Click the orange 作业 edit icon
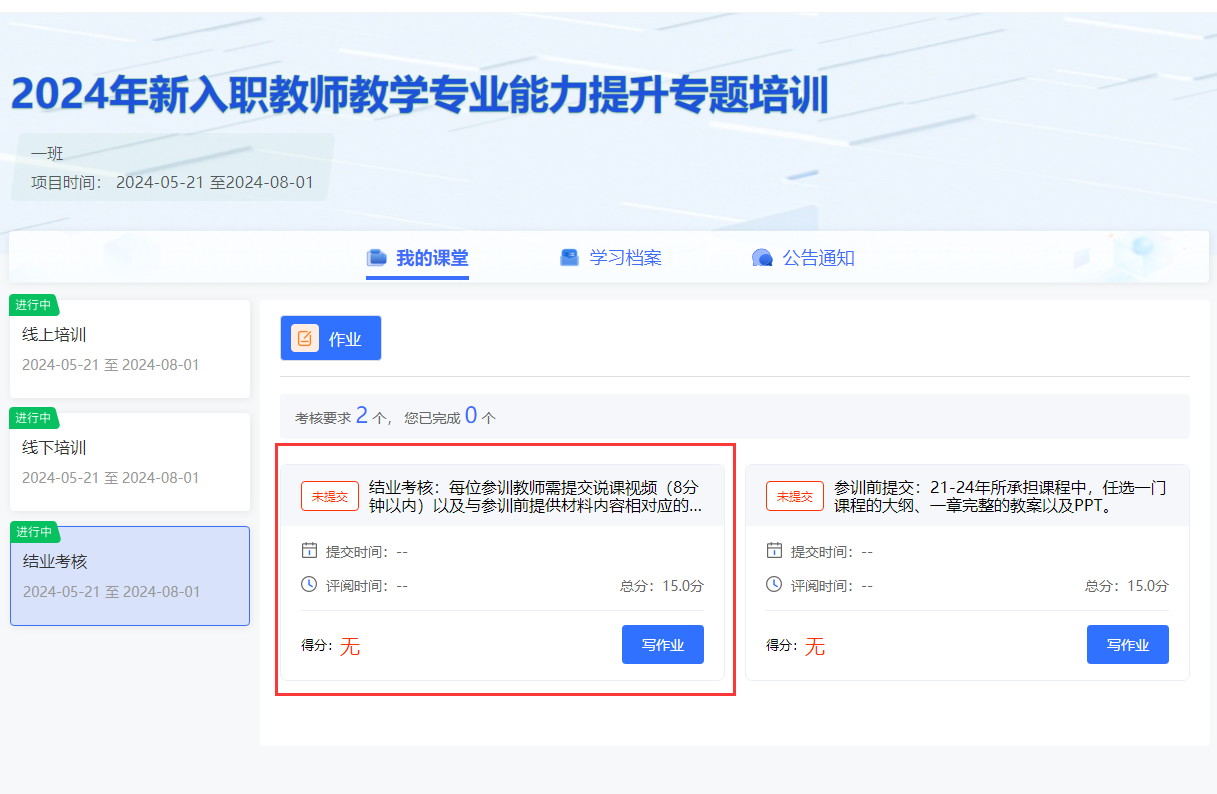 (x=305, y=339)
